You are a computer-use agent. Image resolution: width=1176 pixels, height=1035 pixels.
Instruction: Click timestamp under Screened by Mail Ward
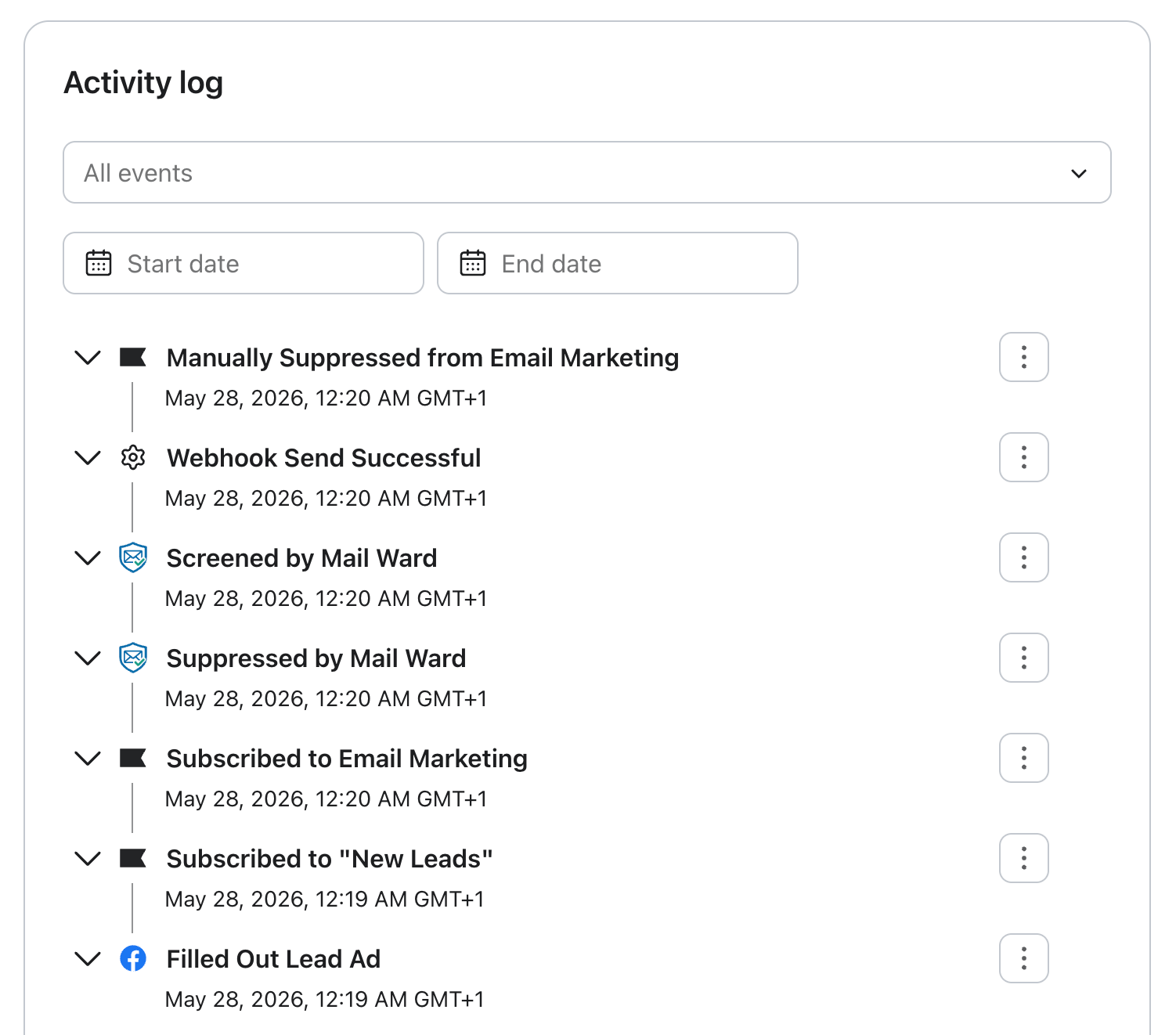326,599
